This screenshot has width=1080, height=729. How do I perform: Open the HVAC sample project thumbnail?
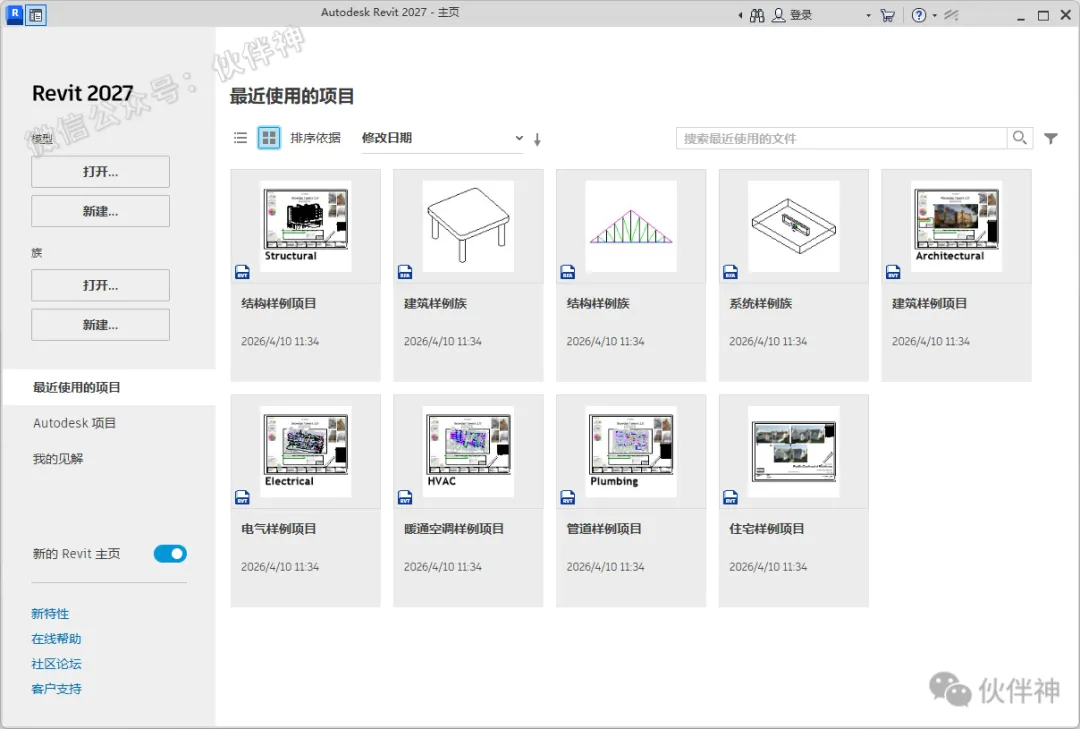pos(468,451)
